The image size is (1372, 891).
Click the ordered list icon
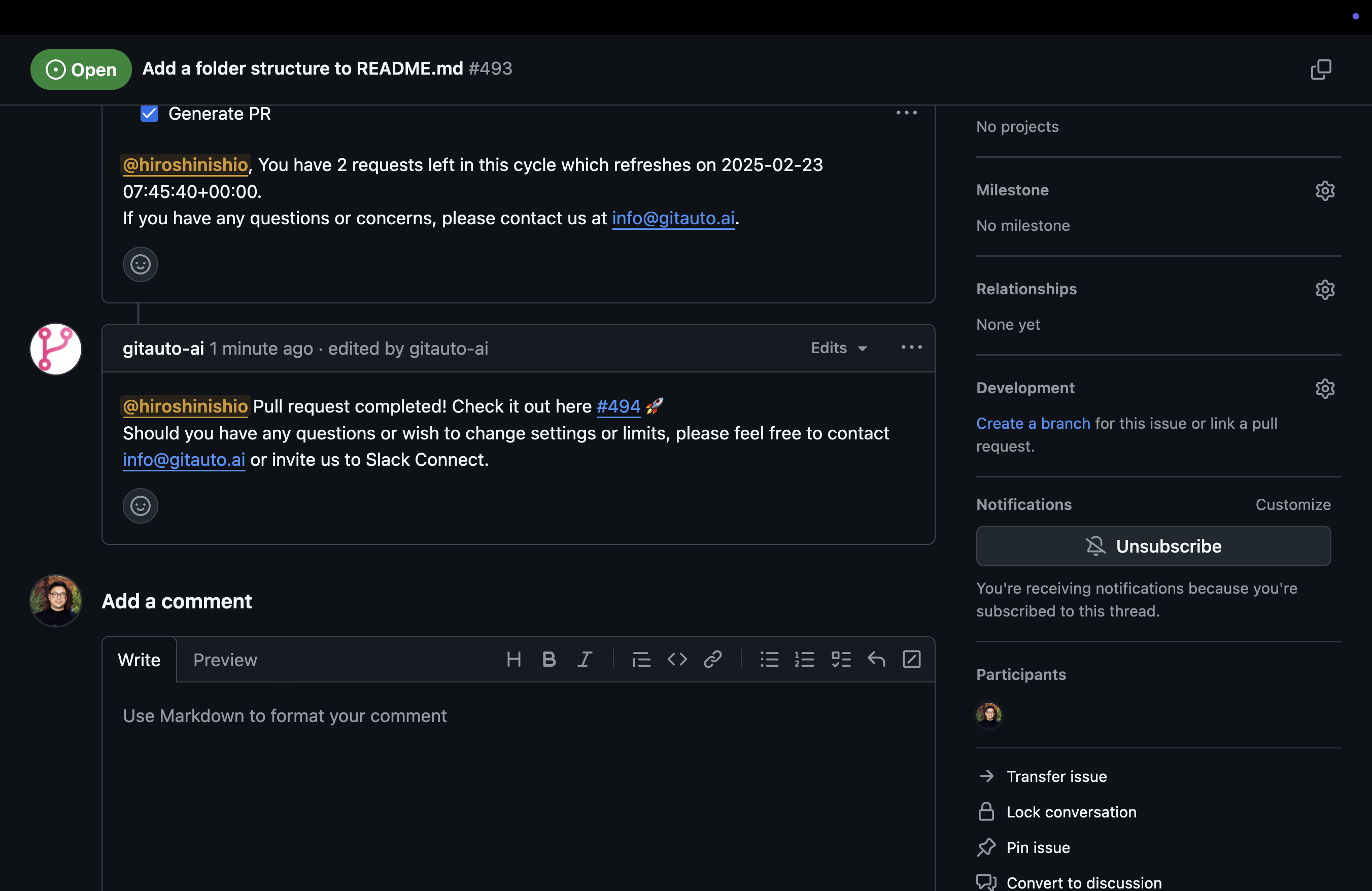pos(805,659)
